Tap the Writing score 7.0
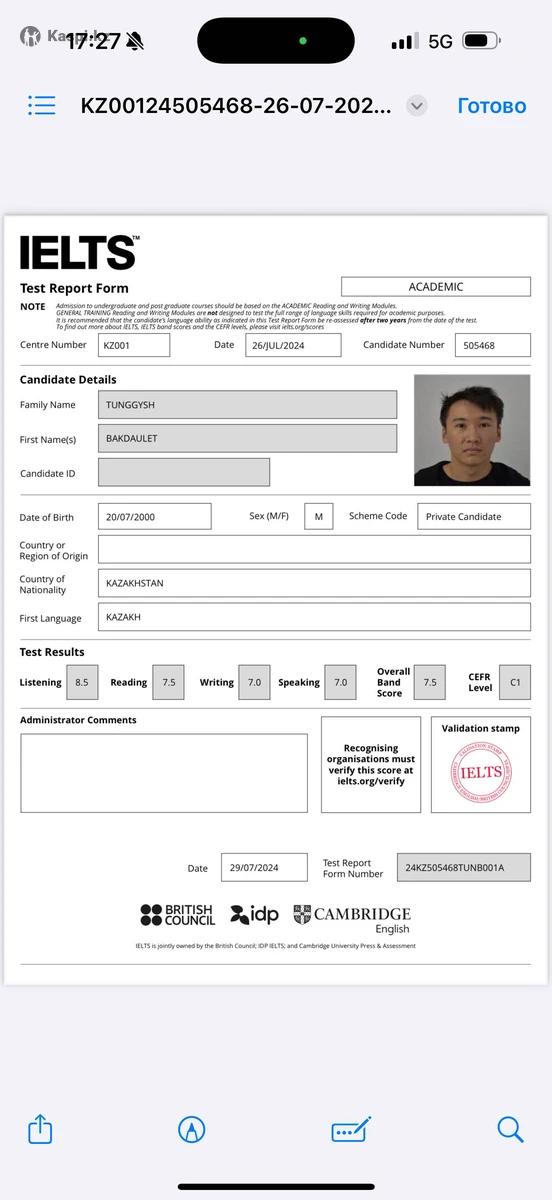This screenshot has width=552, height=1200. point(254,682)
